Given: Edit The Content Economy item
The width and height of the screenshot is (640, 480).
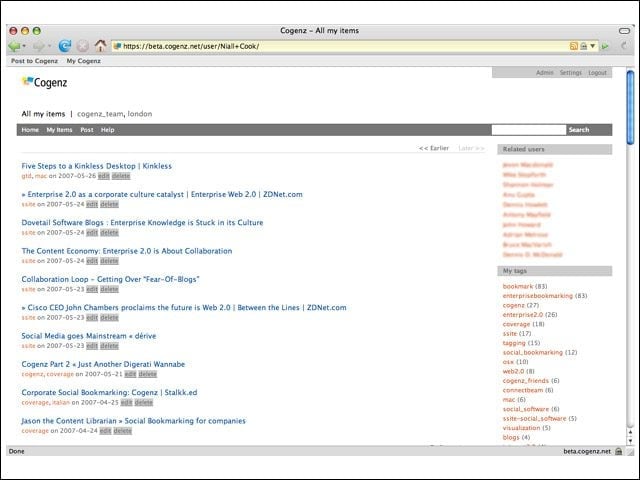Looking at the screenshot, I should click(x=92, y=261).
